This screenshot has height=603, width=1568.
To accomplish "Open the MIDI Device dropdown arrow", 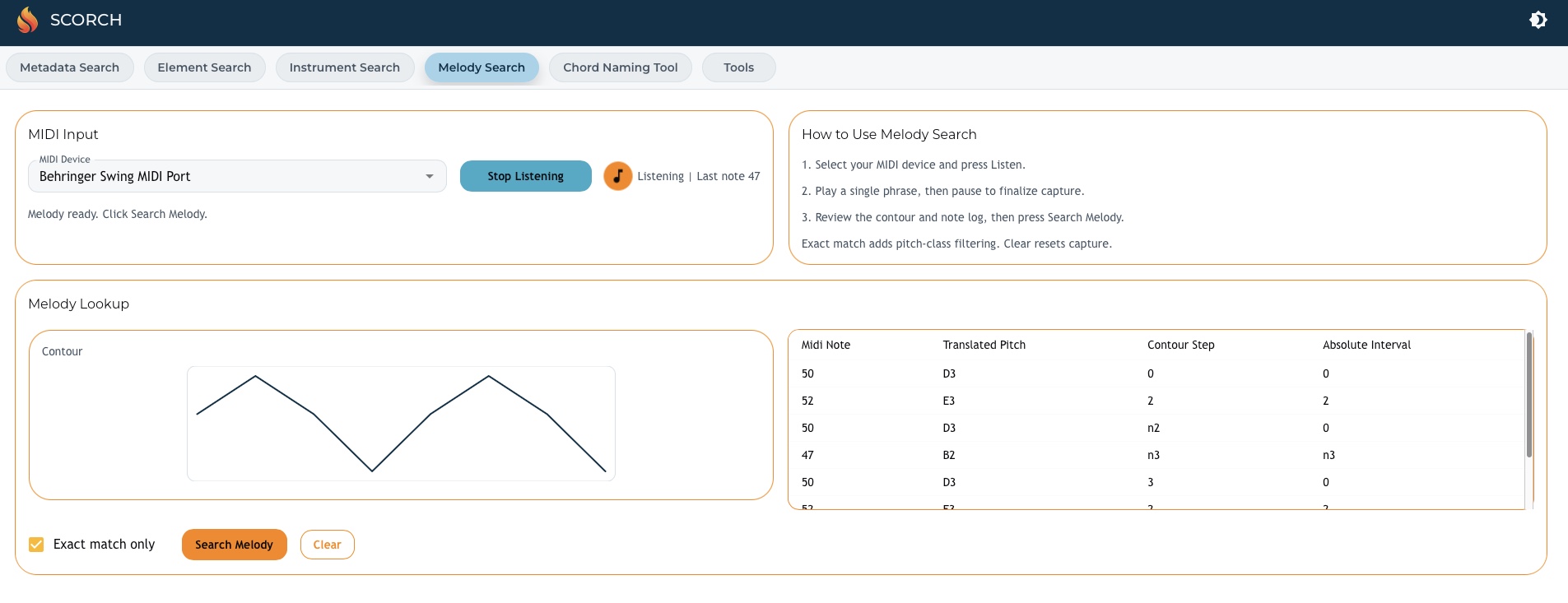I will 429,176.
